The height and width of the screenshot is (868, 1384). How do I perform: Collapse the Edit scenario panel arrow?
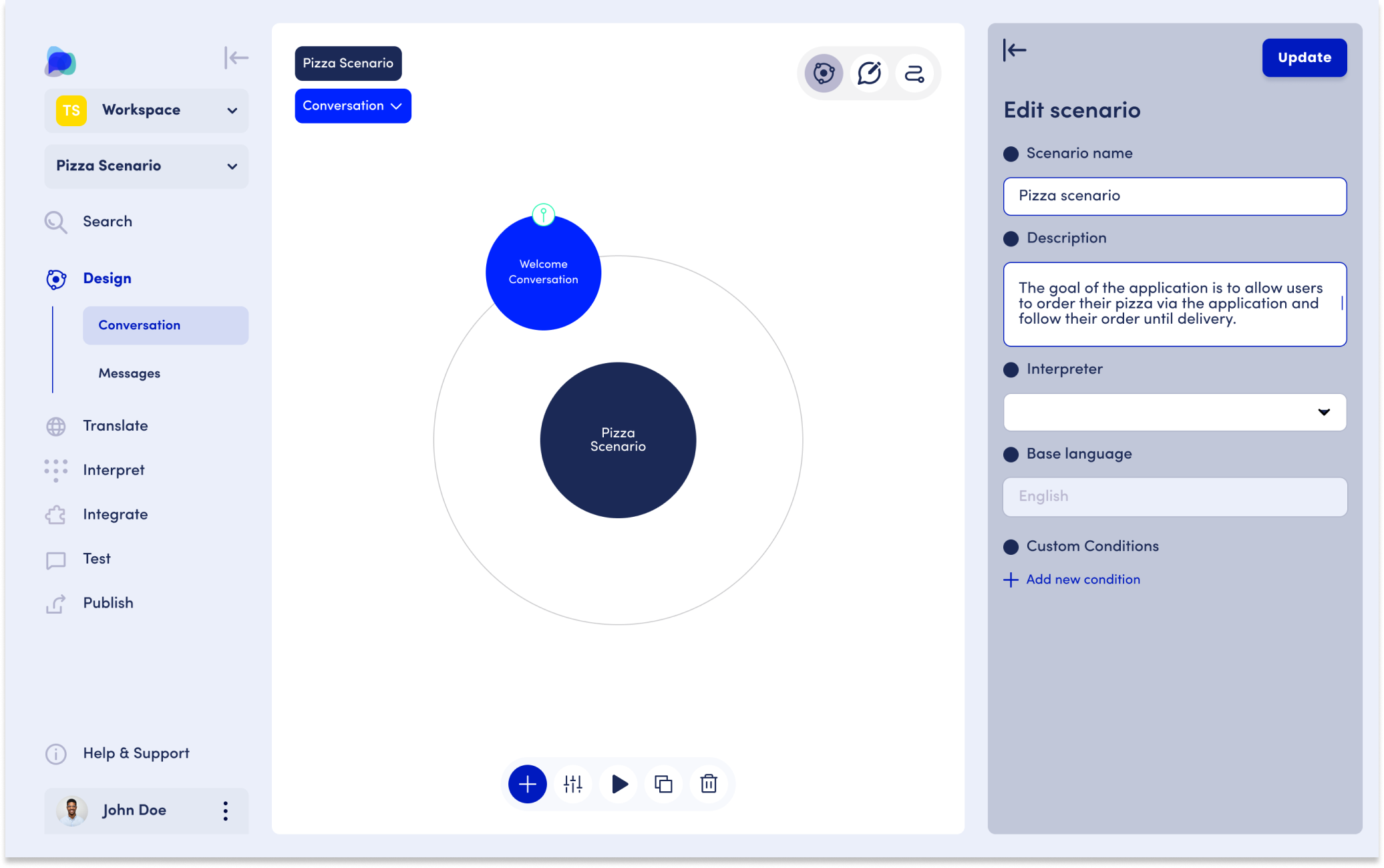tap(1015, 50)
